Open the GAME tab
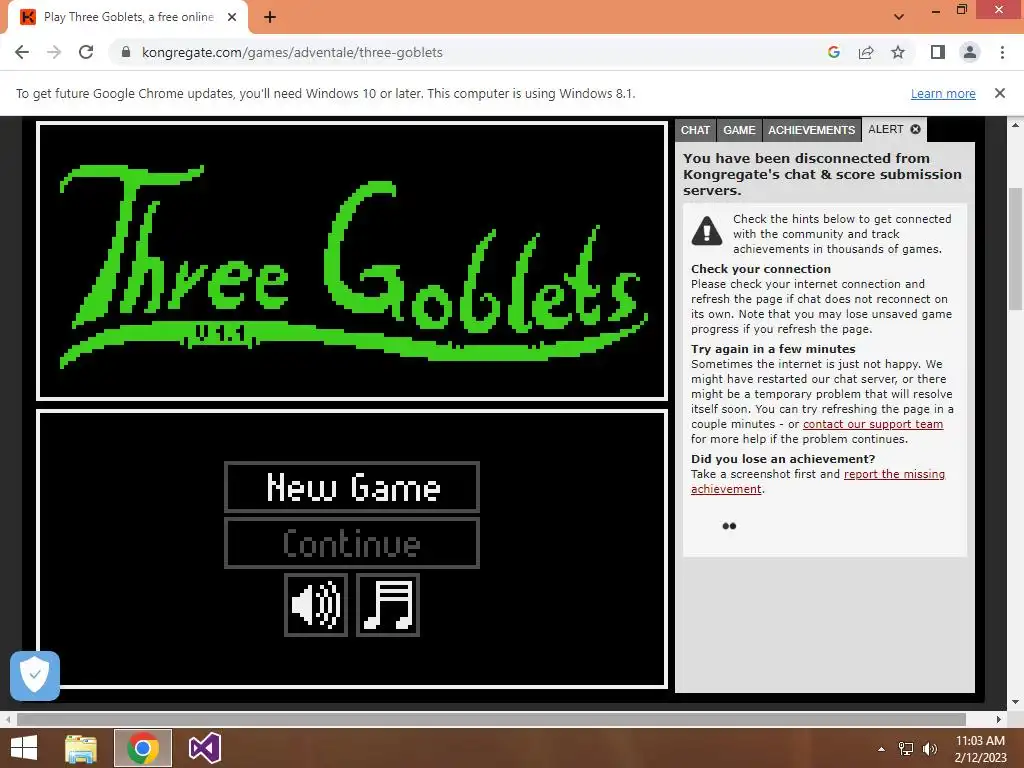Image resolution: width=1024 pixels, height=768 pixels. coord(739,130)
